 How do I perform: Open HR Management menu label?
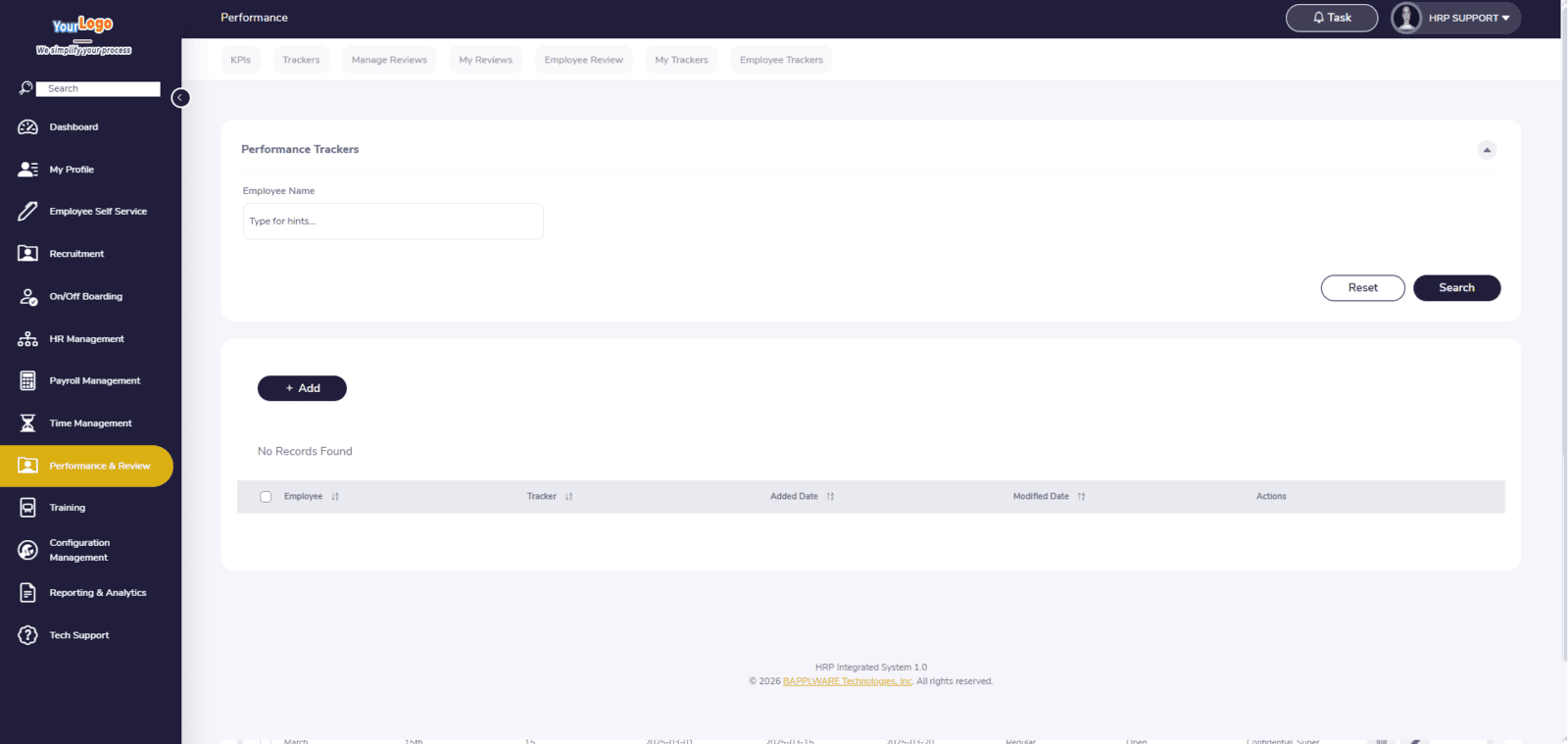click(x=86, y=339)
